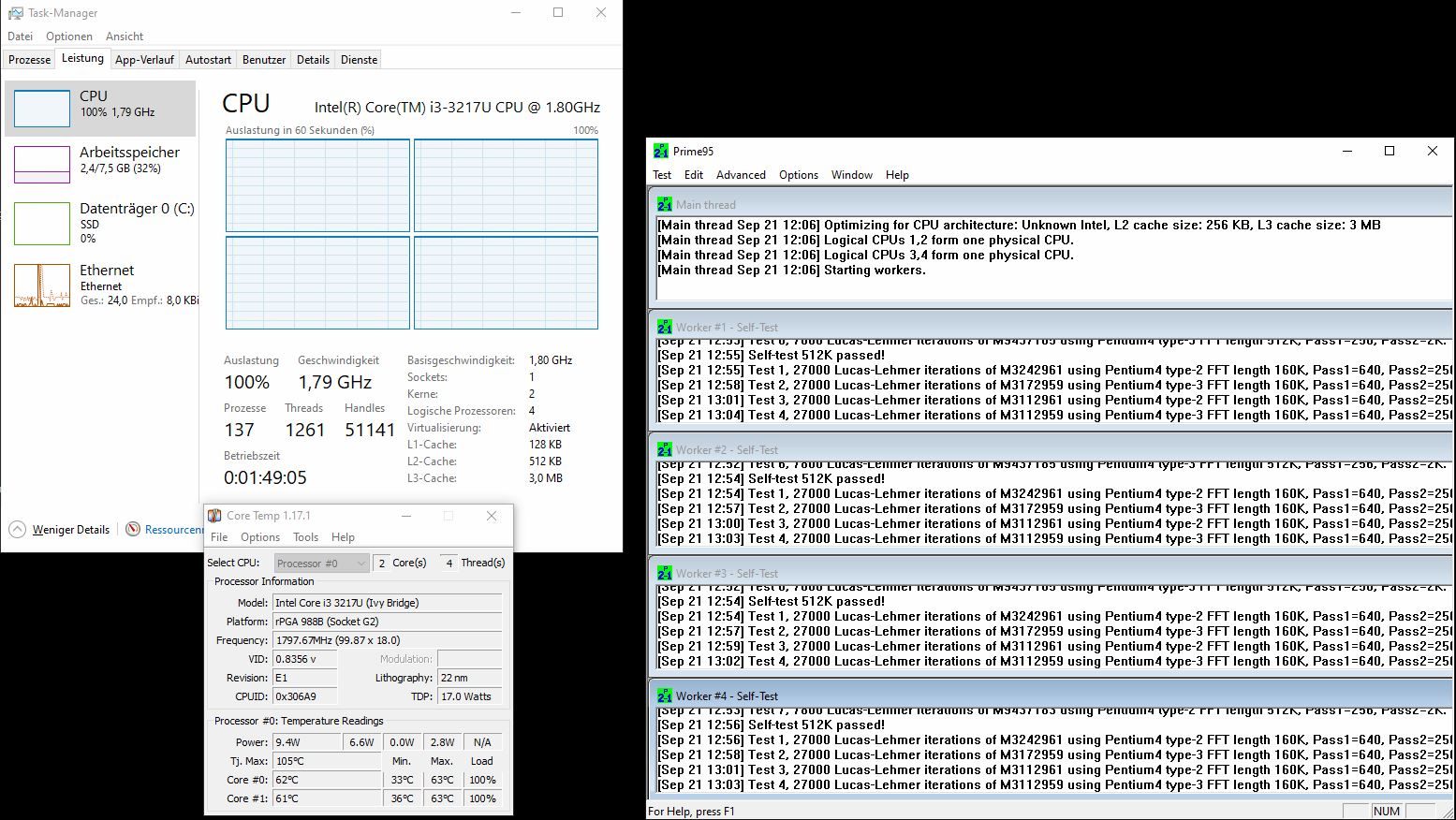Open the Datei menu in Task-Manager
Screen dimensions: 1456x820
click(20, 37)
